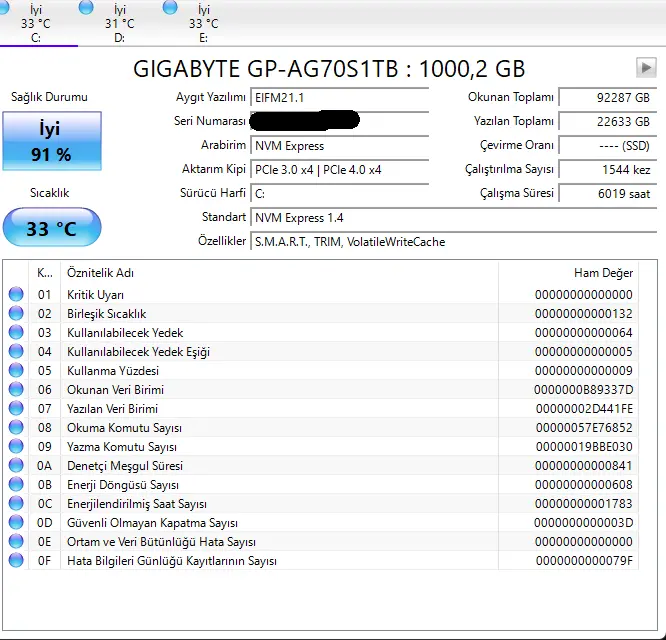Click attribute ID 0F cell
This screenshot has width=666, height=640.
pos(45,561)
